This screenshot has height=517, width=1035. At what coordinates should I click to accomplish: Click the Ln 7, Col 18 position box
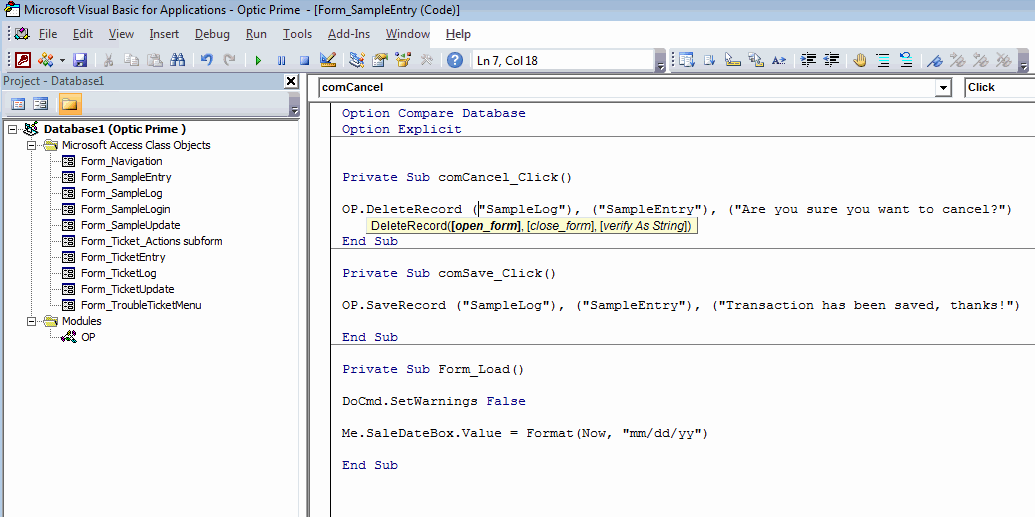563,60
